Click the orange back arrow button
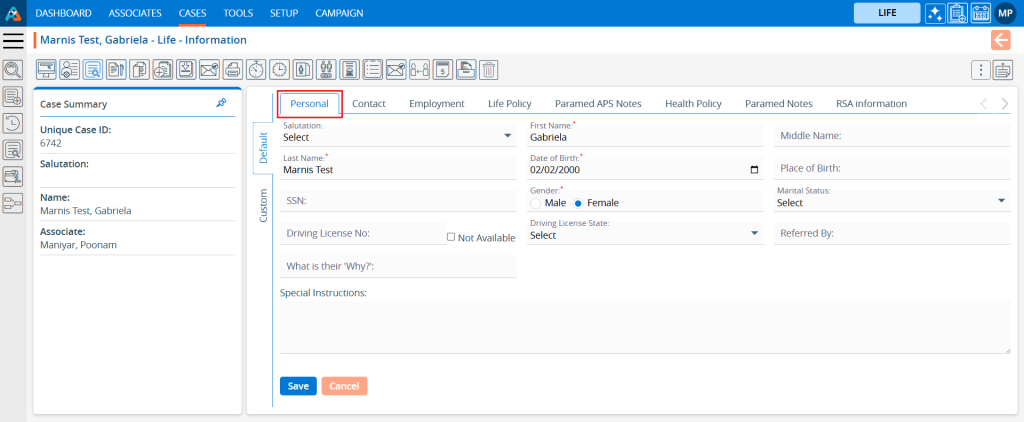Image resolution: width=1024 pixels, height=422 pixels. (1000, 40)
